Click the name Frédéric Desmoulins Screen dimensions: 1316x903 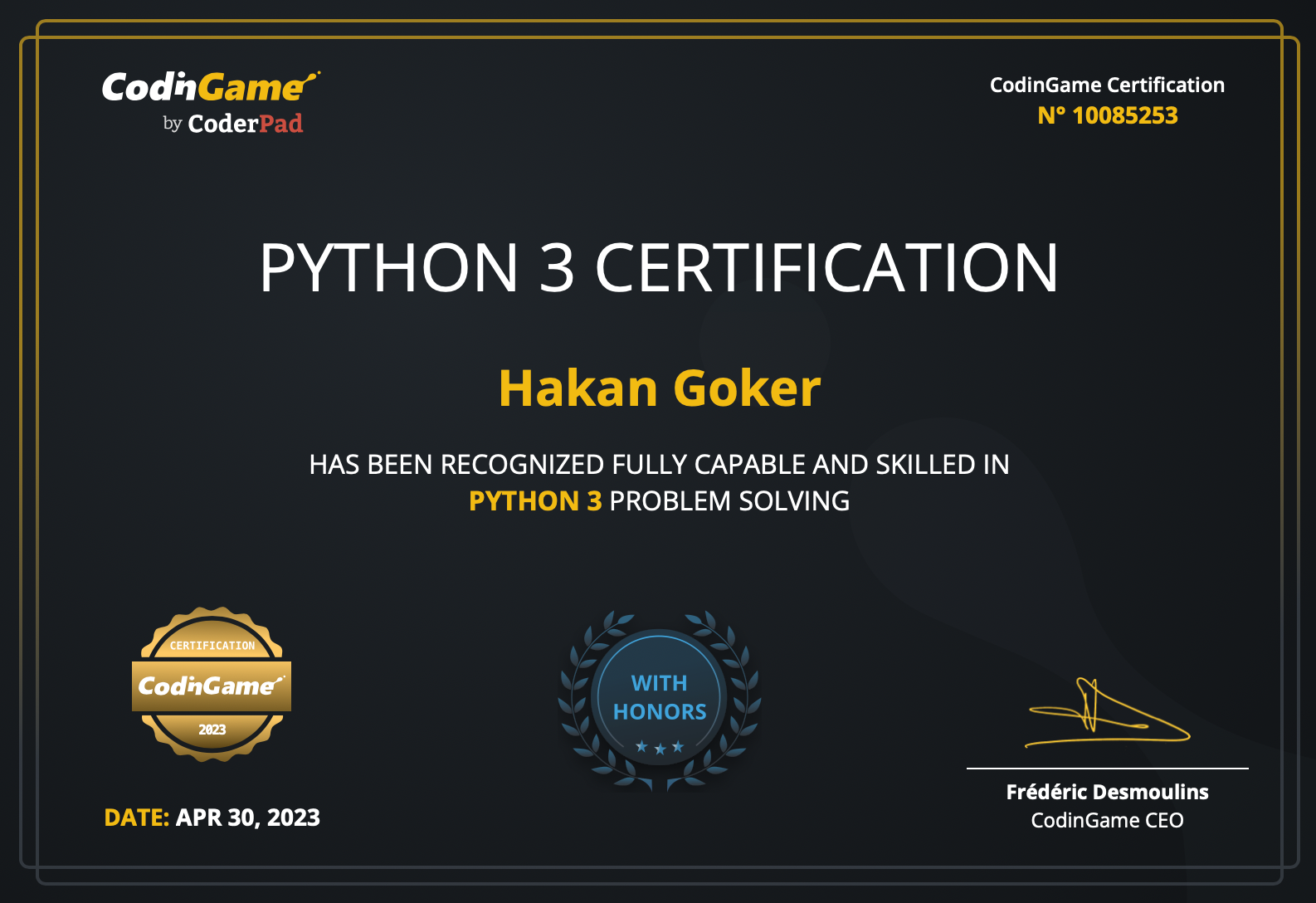(1107, 792)
